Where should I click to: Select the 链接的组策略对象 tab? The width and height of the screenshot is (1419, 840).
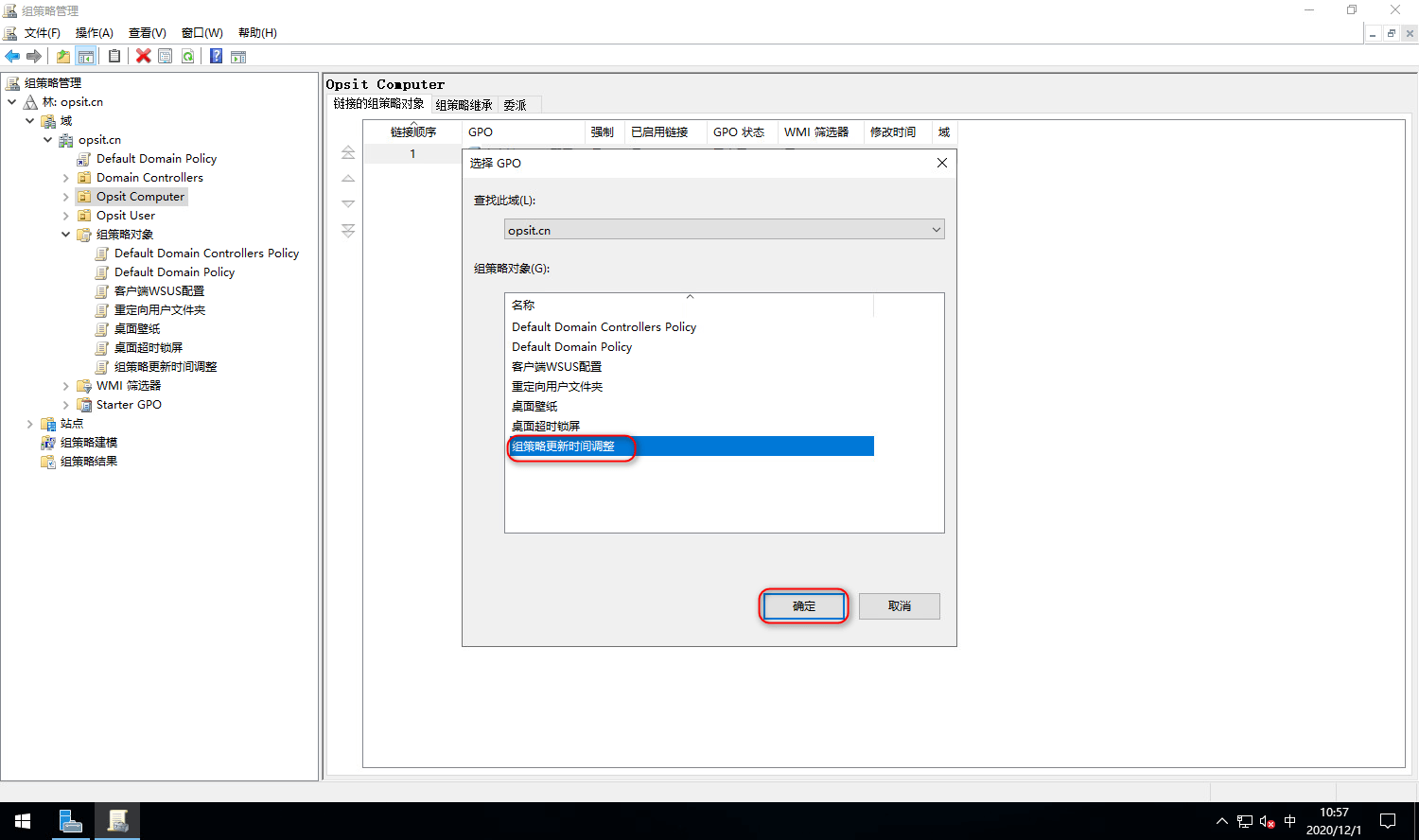[x=379, y=104]
